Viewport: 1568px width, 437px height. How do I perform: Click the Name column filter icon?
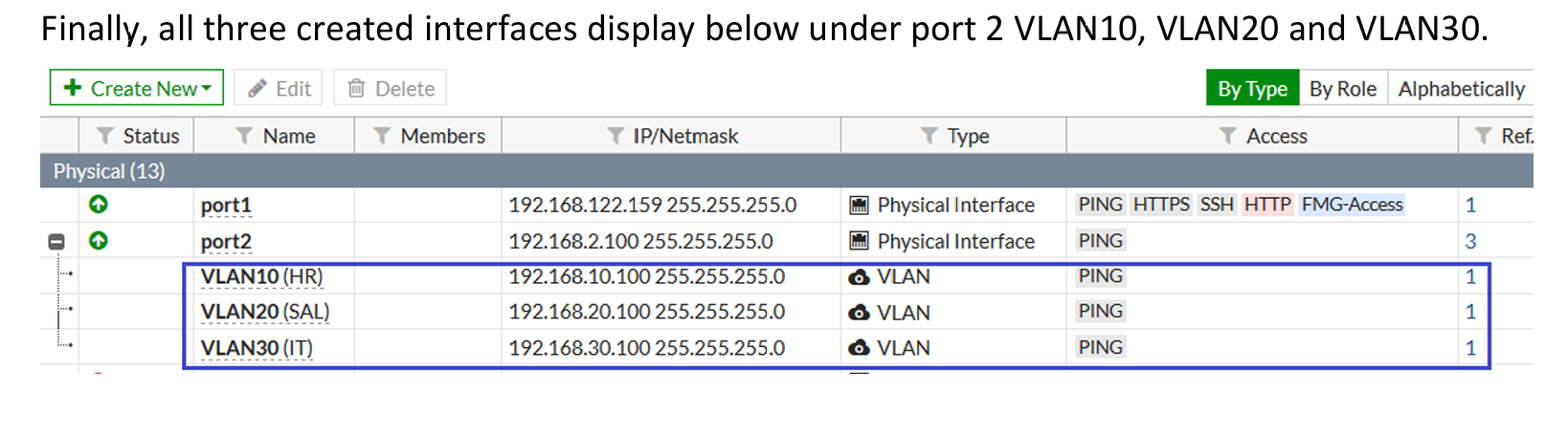[244, 136]
